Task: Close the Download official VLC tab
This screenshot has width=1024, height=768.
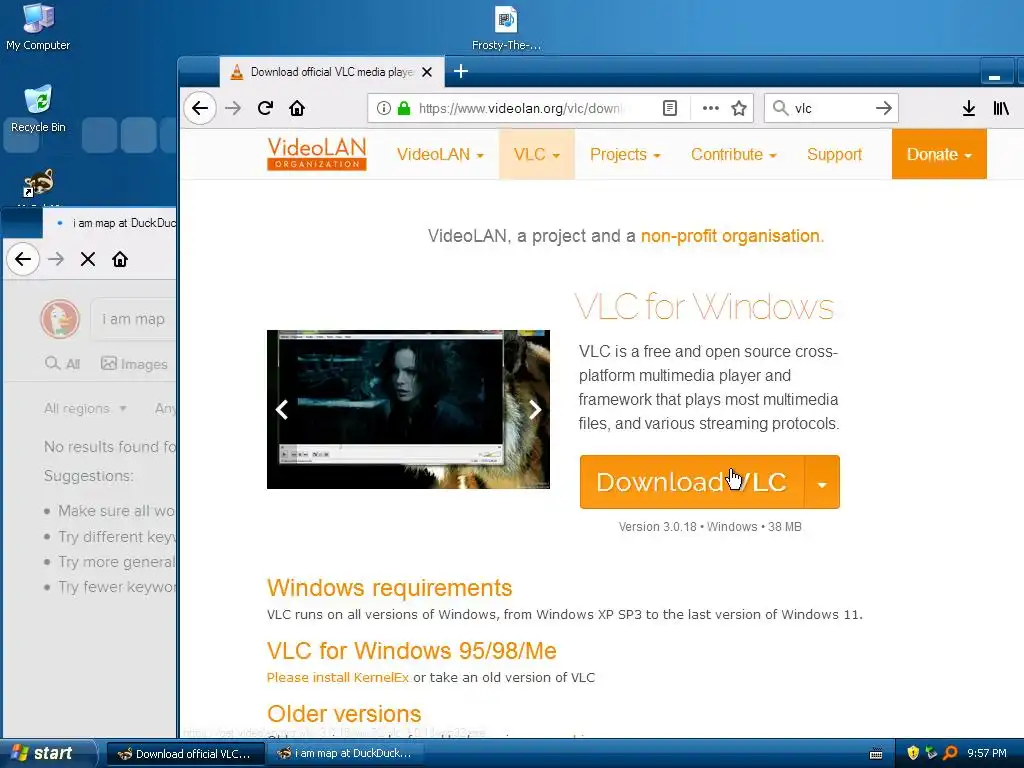Action: [427, 72]
